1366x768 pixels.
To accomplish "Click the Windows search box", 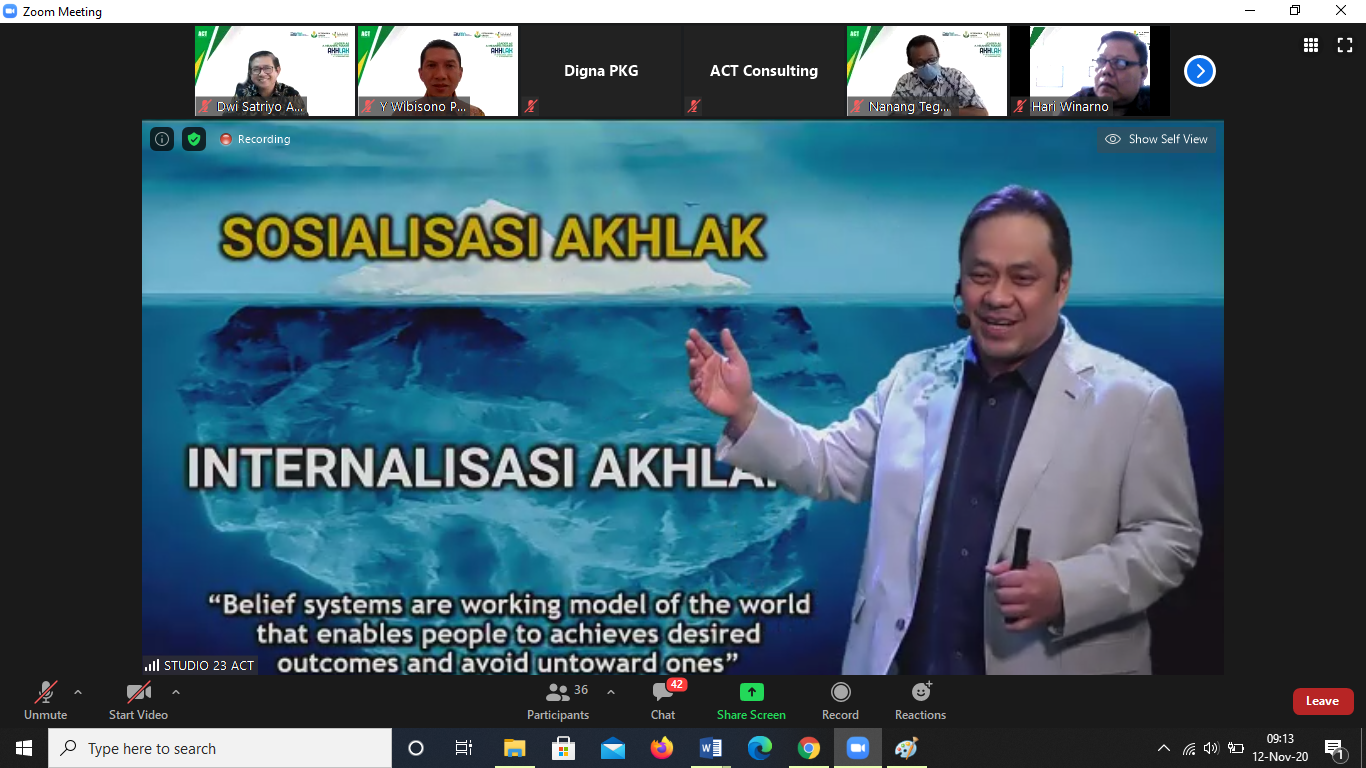I will click(220, 748).
